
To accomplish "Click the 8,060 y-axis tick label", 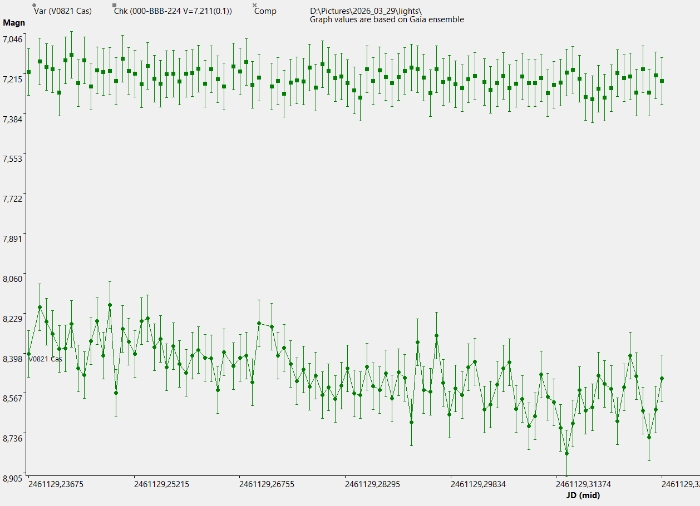I will (15, 279).
